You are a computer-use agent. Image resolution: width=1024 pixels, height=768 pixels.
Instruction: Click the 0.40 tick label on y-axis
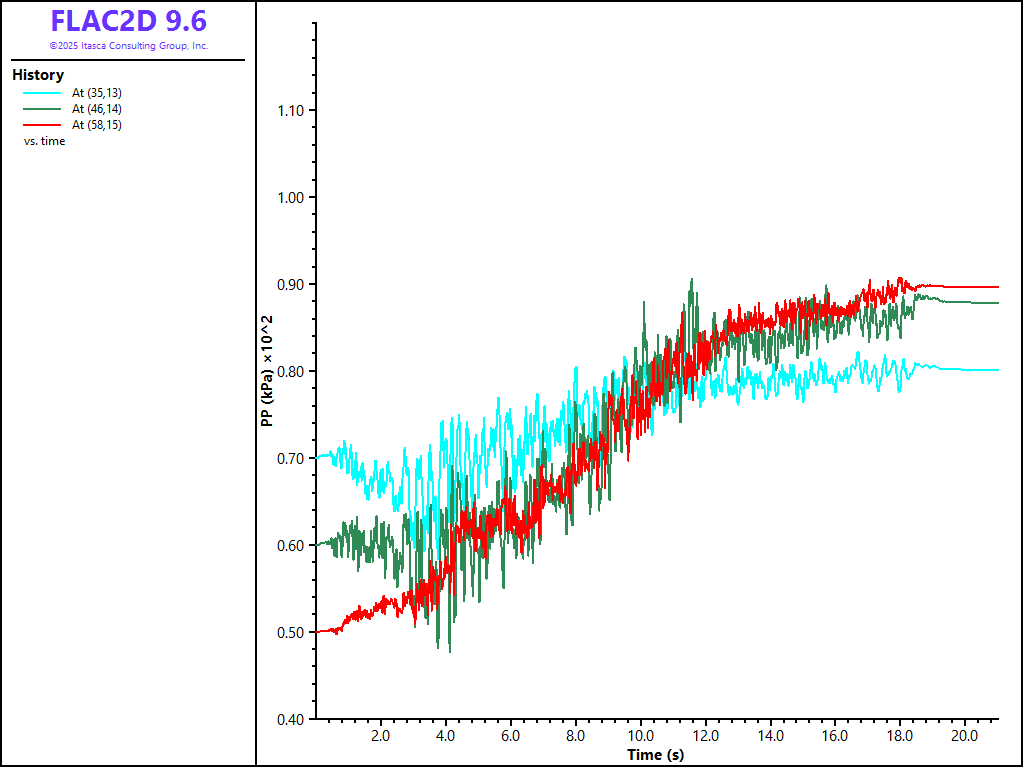click(292, 719)
